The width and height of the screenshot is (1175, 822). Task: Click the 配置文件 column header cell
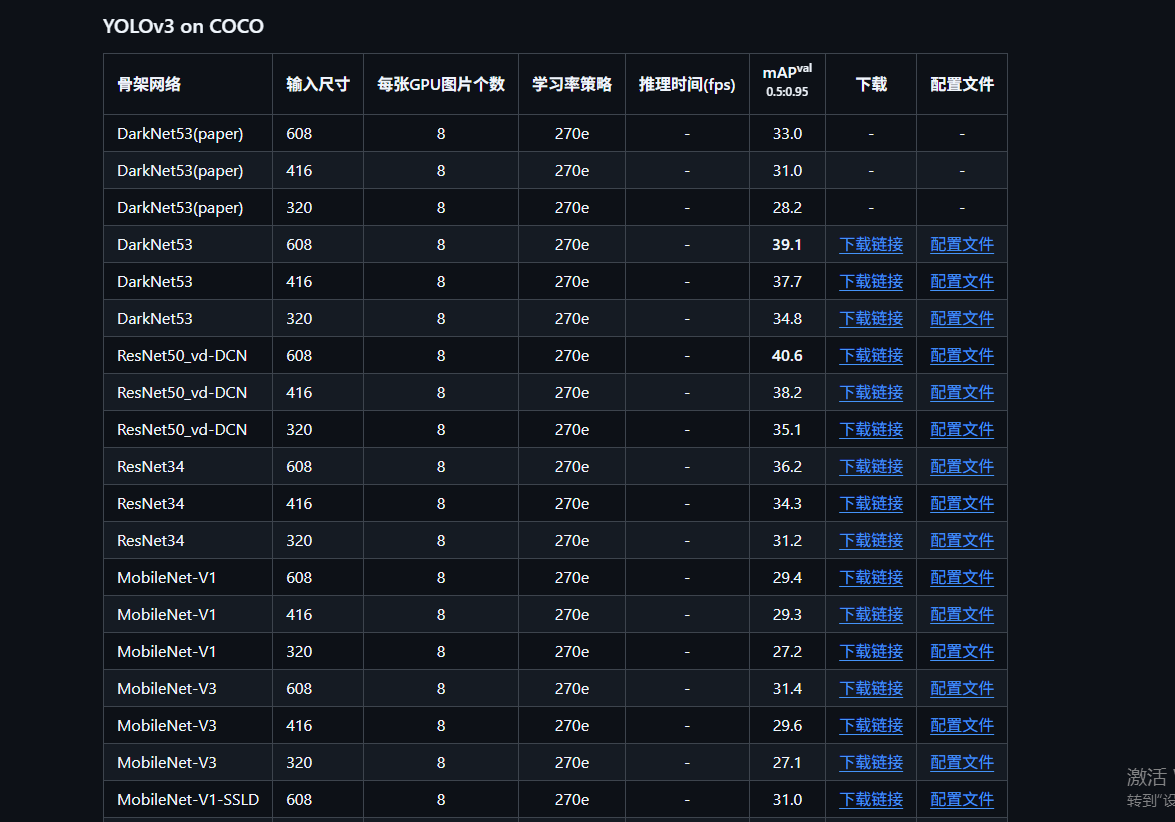961,84
